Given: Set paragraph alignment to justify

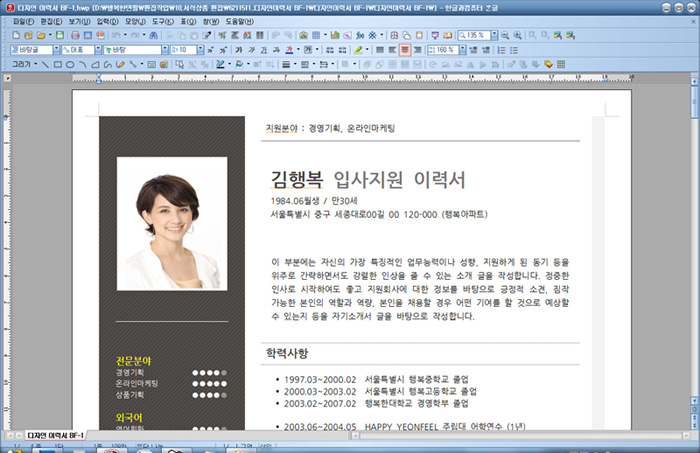Looking at the screenshot, I should coord(380,50).
